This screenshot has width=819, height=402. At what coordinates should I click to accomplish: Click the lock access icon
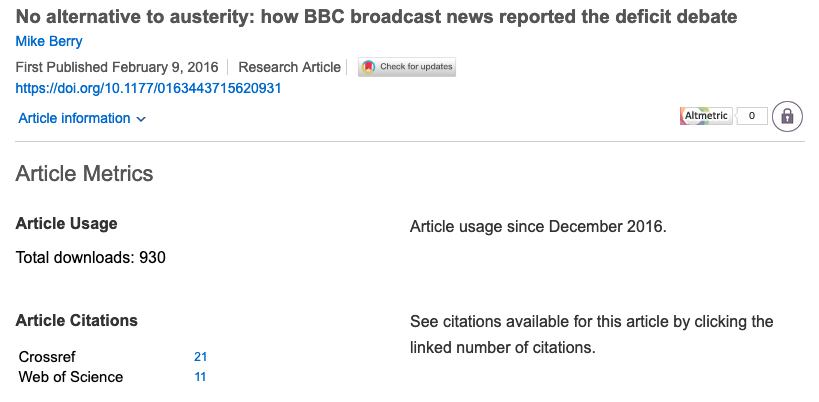pos(787,116)
